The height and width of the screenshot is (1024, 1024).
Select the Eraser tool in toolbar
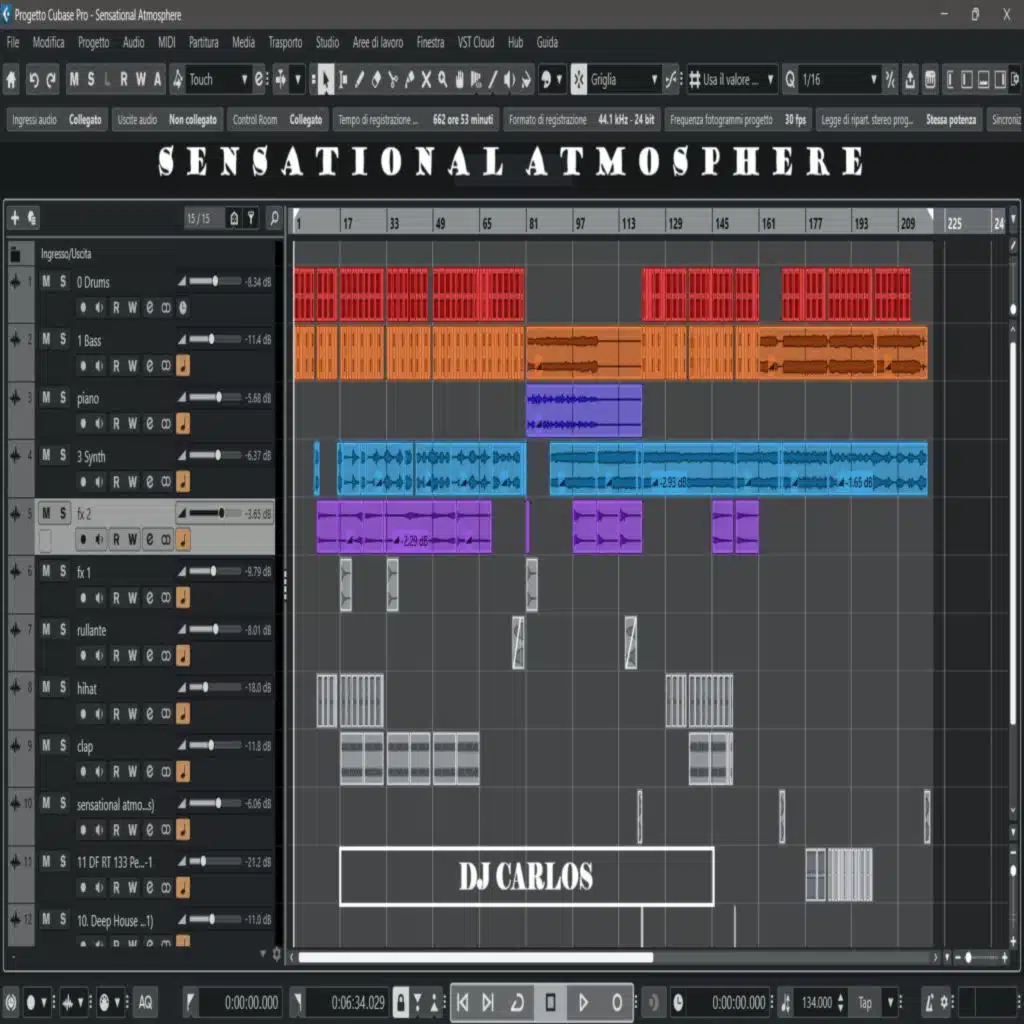click(375, 79)
